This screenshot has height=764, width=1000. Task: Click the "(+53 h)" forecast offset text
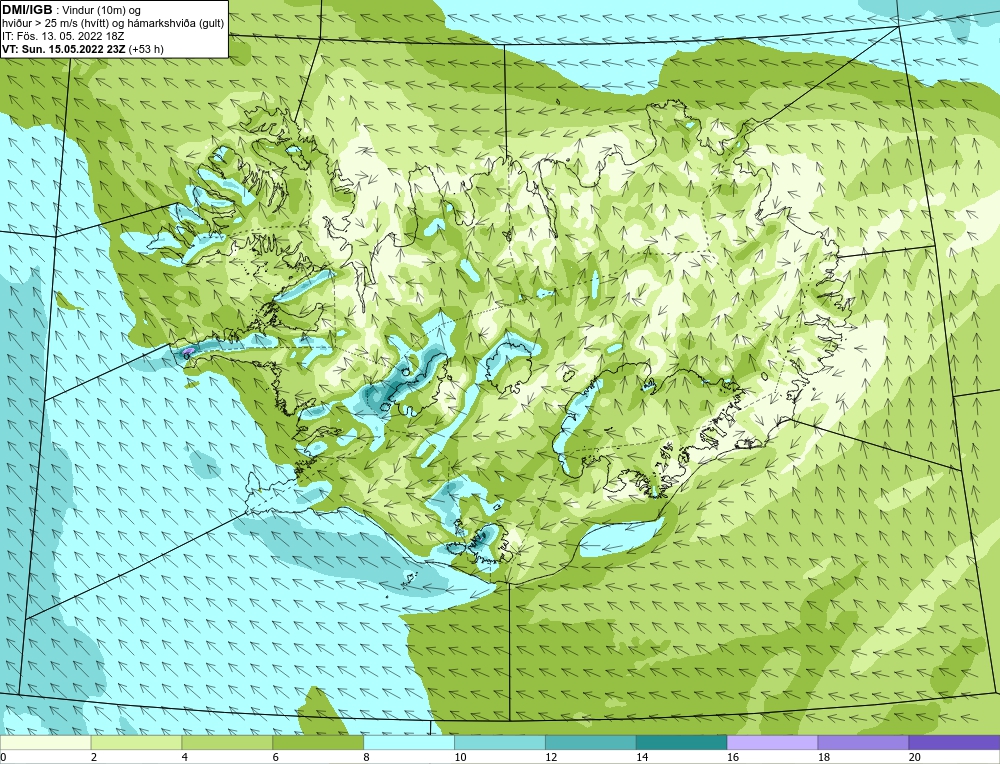(146, 49)
